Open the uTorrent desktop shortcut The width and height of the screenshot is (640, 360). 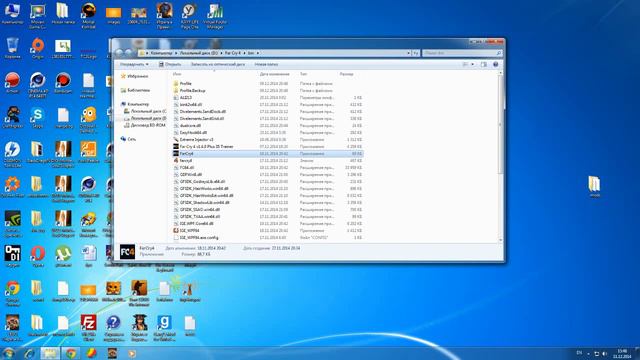(x=63, y=256)
